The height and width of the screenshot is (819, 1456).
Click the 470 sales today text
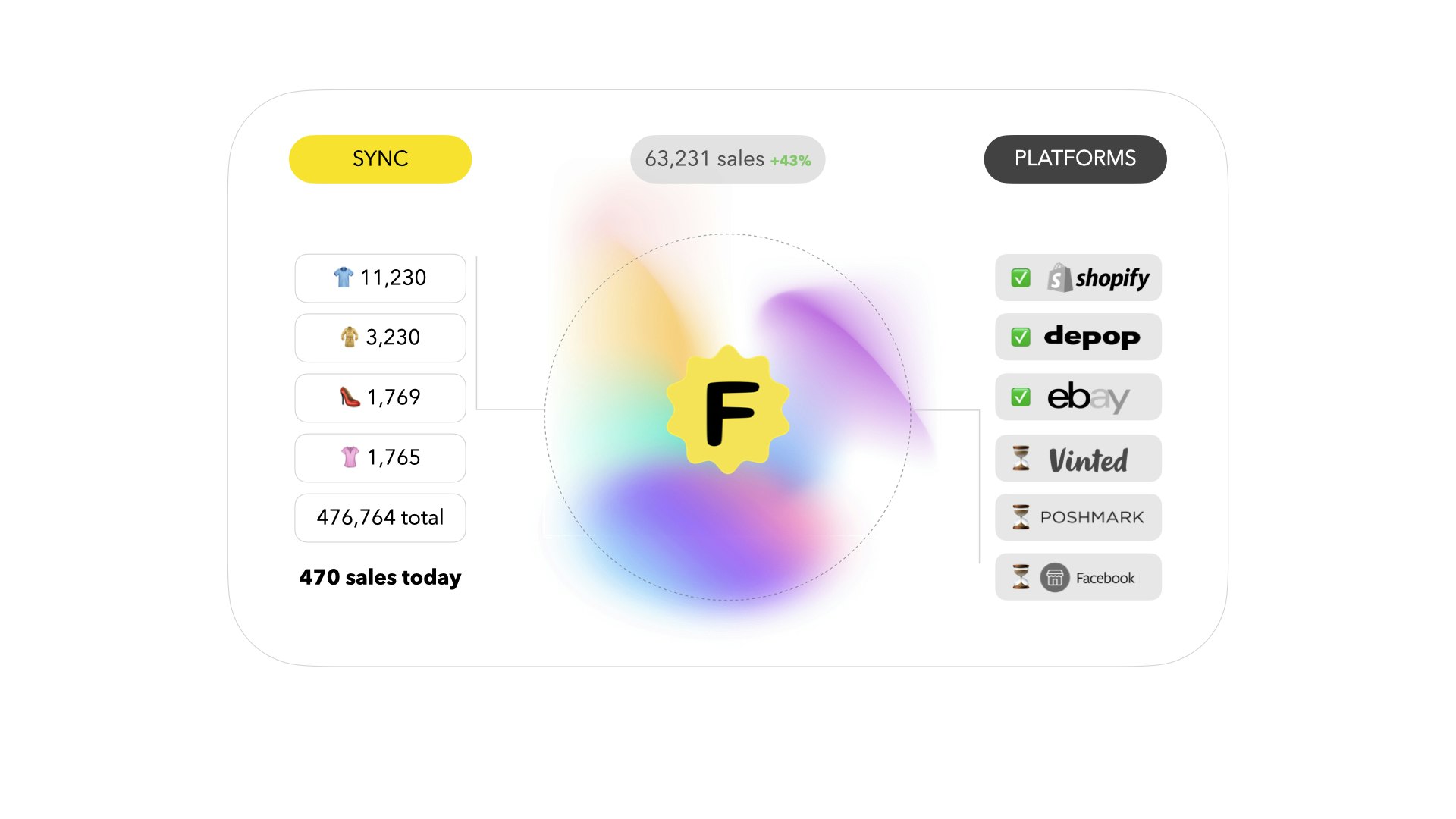point(380,577)
